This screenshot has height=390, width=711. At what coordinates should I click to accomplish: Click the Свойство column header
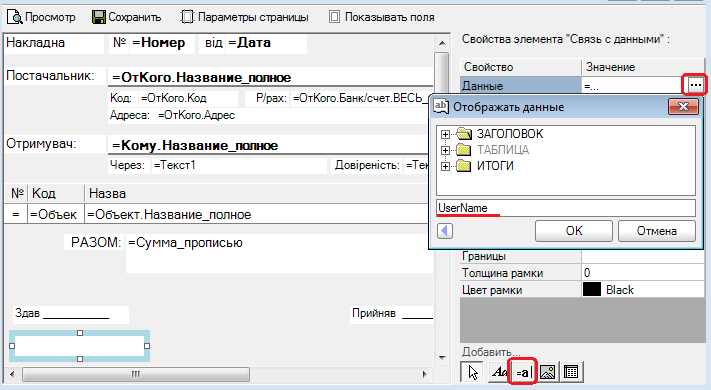pyautogui.click(x=521, y=67)
